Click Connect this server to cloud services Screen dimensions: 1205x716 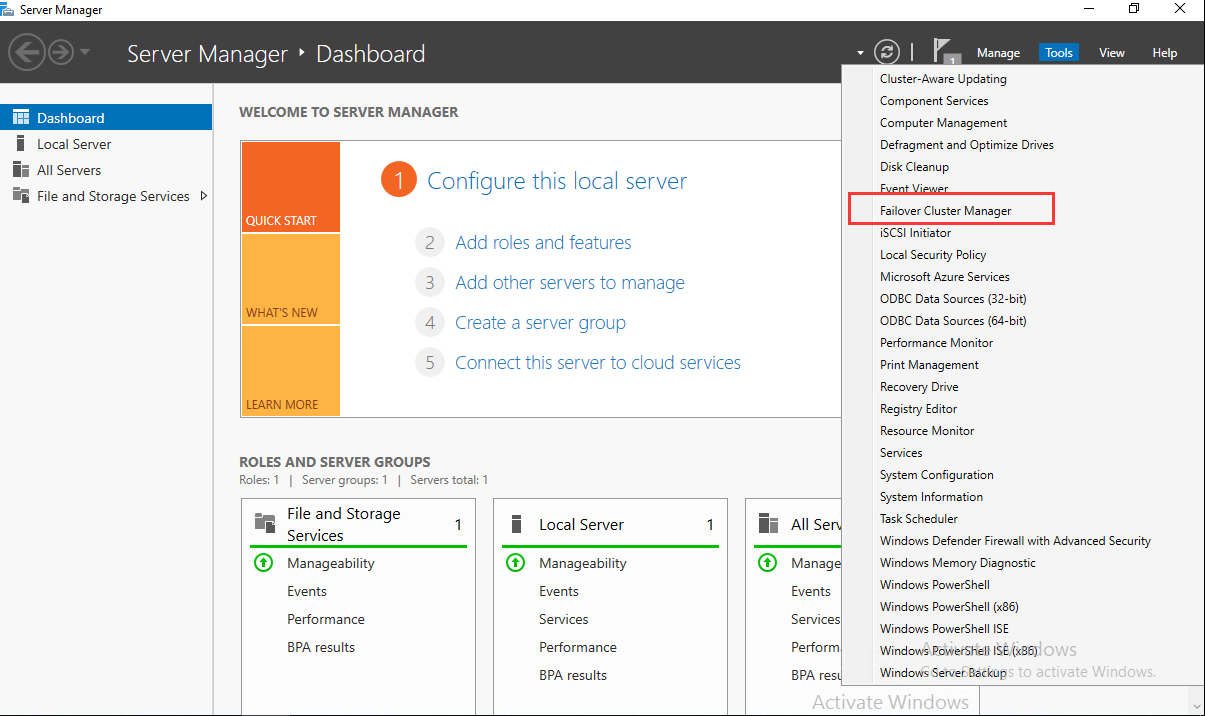[x=597, y=363]
